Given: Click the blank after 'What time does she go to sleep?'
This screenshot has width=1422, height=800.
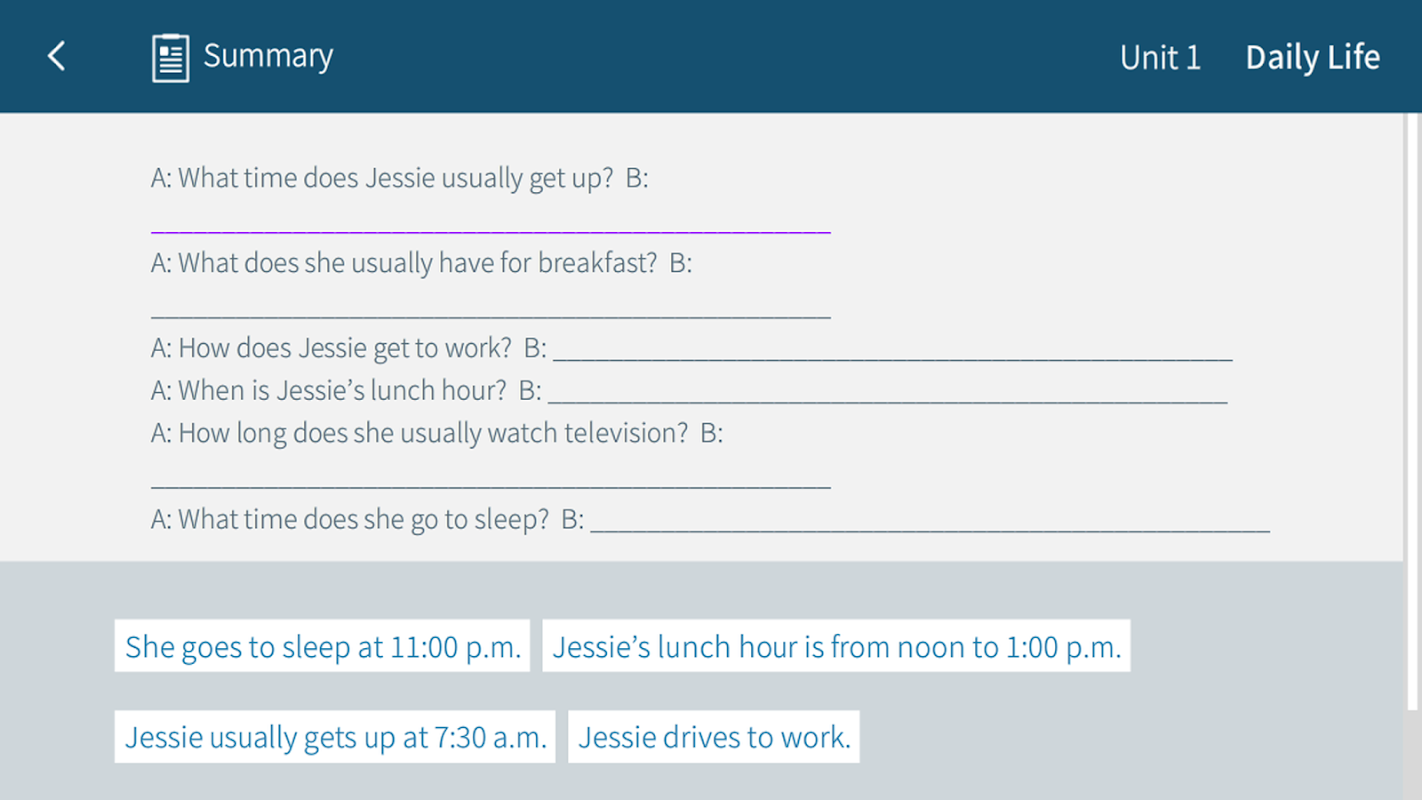Looking at the screenshot, I should tap(930, 522).
